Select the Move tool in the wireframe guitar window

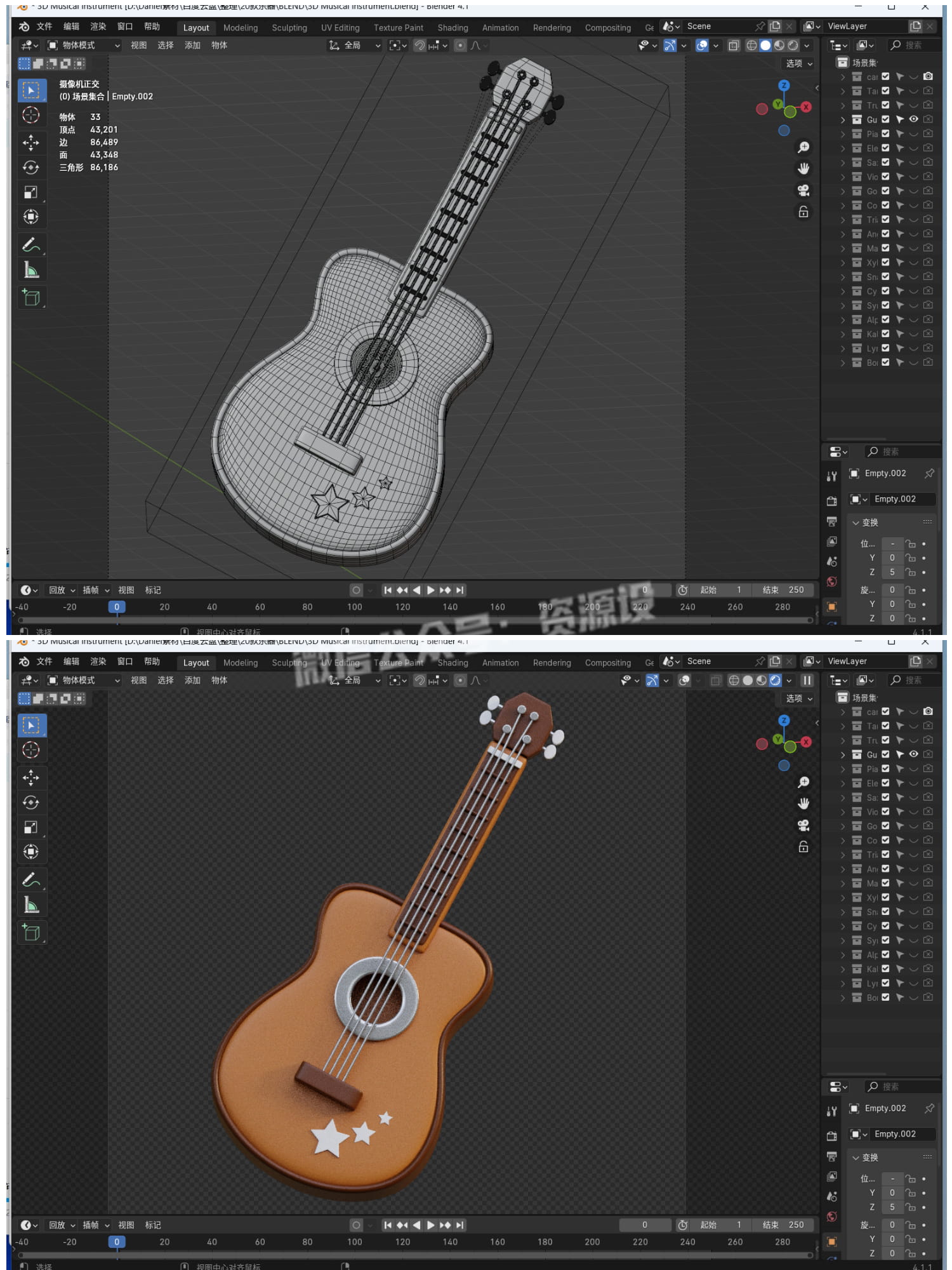(x=30, y=142)
